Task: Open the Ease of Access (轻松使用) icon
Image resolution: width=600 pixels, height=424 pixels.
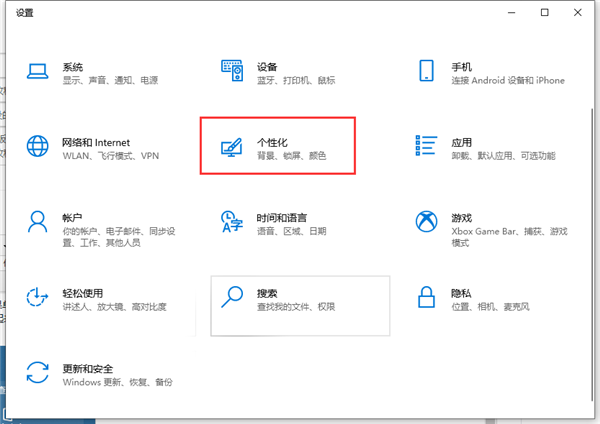Action: point(38,297)
